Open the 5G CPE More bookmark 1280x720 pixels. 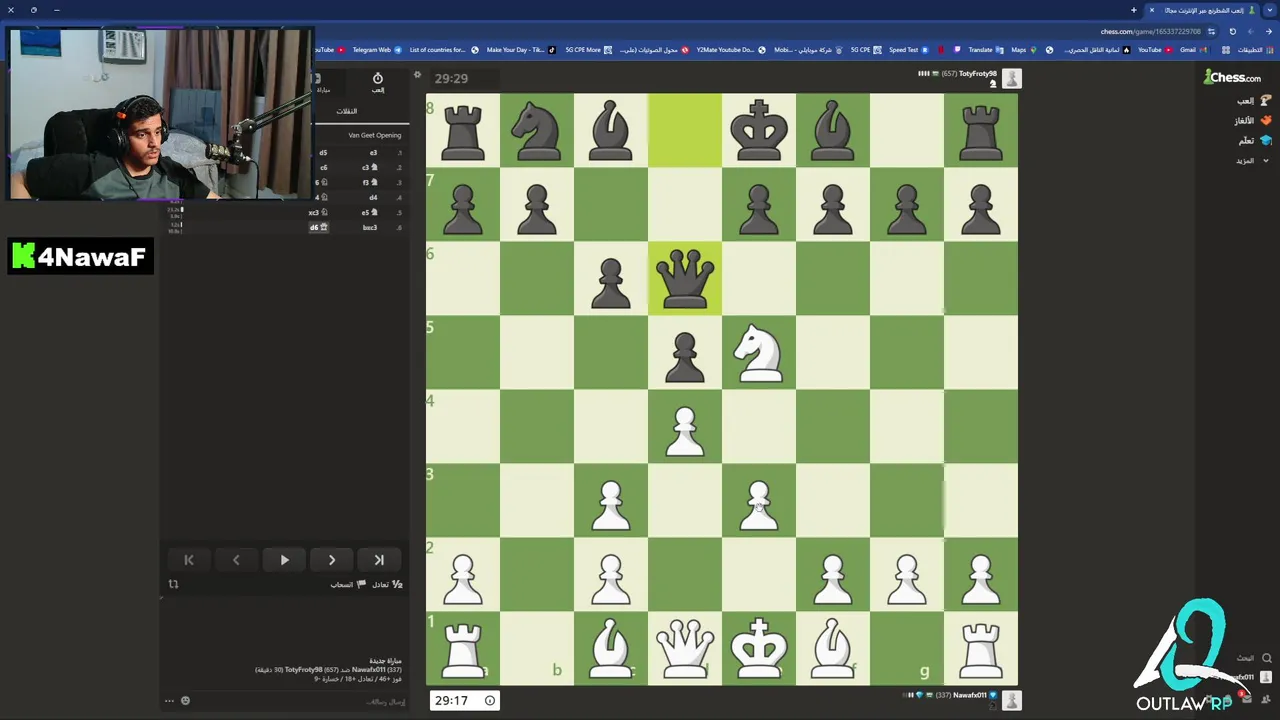[589, 49]
